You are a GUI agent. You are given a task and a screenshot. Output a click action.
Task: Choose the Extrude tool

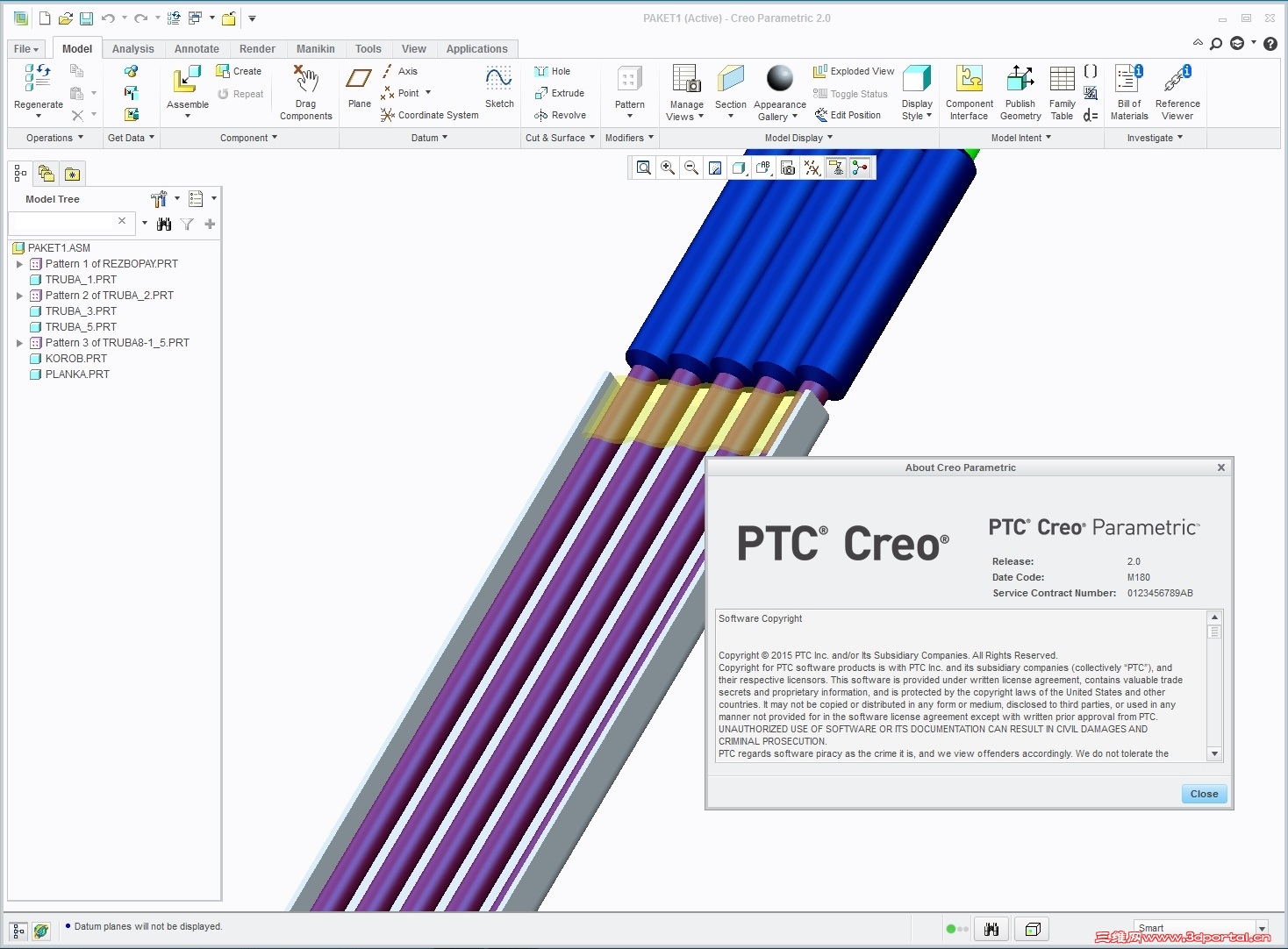point(559,93)
